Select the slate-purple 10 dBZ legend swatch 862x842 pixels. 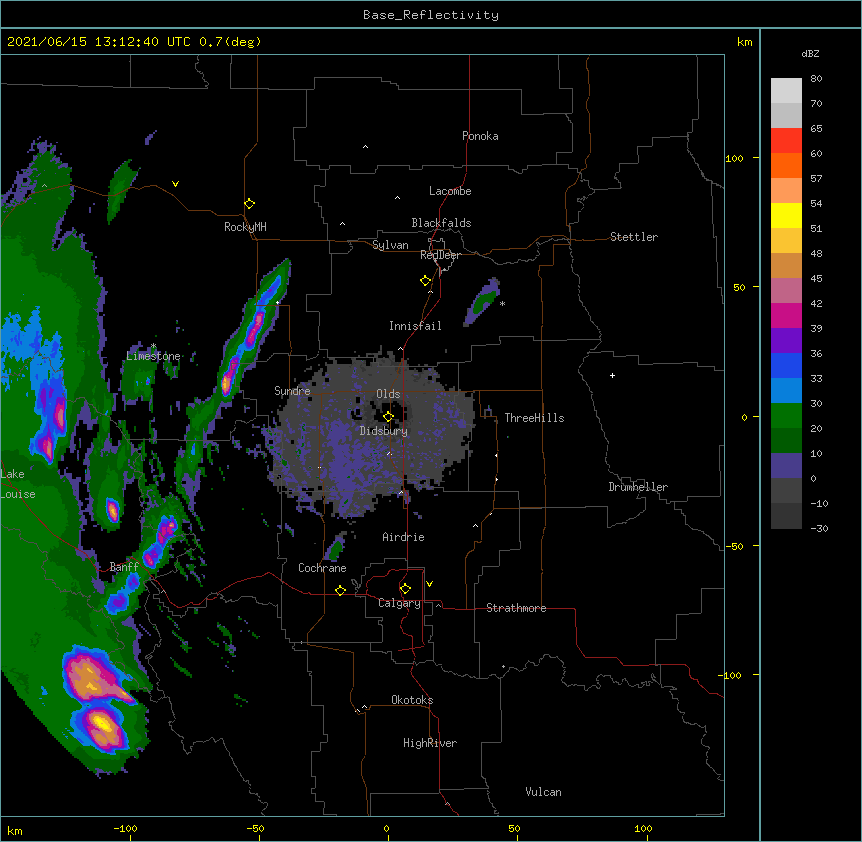pyautogui.click(x=786, y=466)
